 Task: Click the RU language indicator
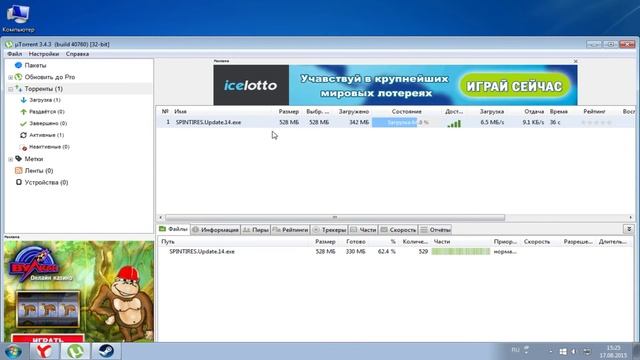tap(515, 350)
